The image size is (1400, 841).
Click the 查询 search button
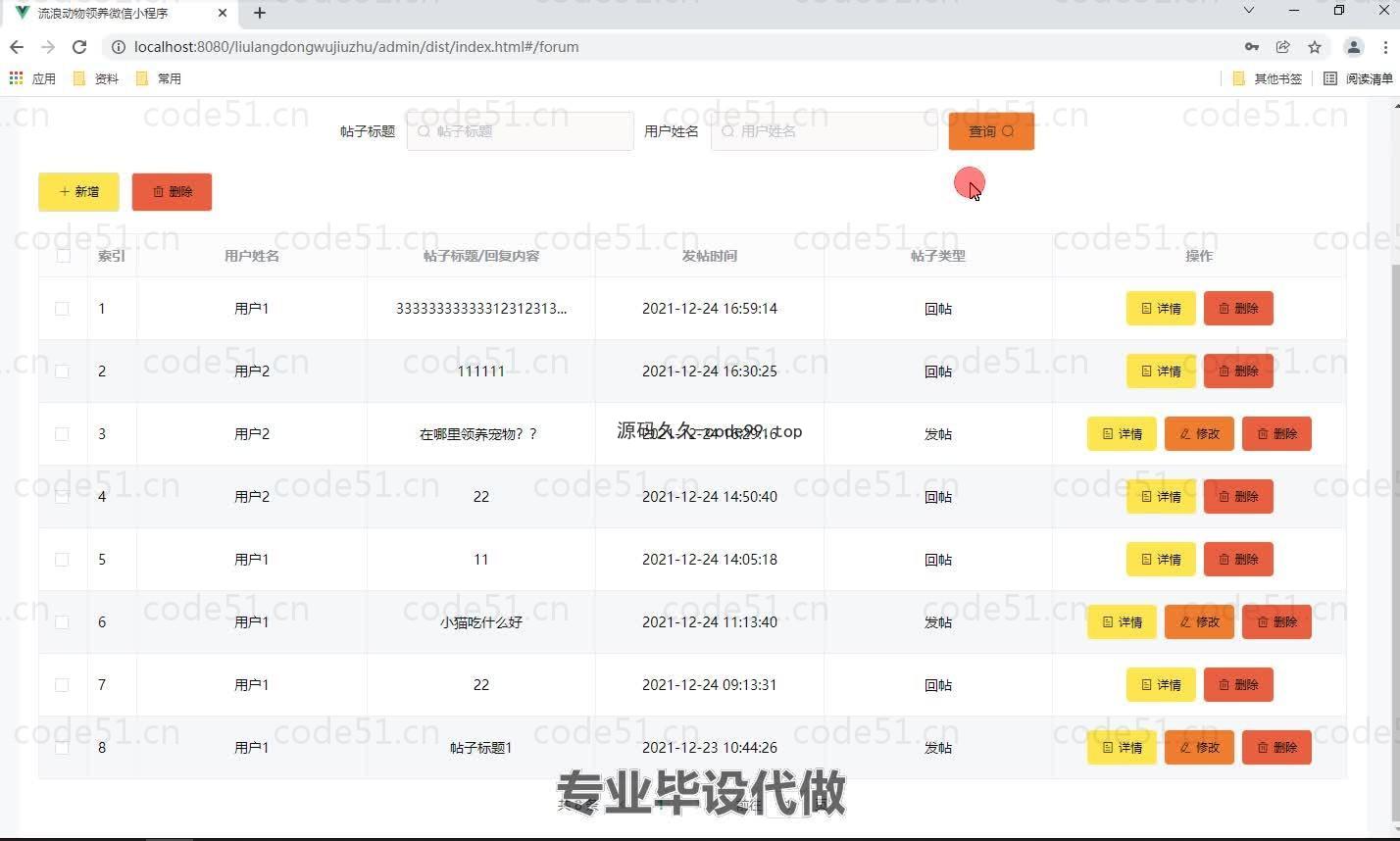pyautogui.click(x=991, y=131)
